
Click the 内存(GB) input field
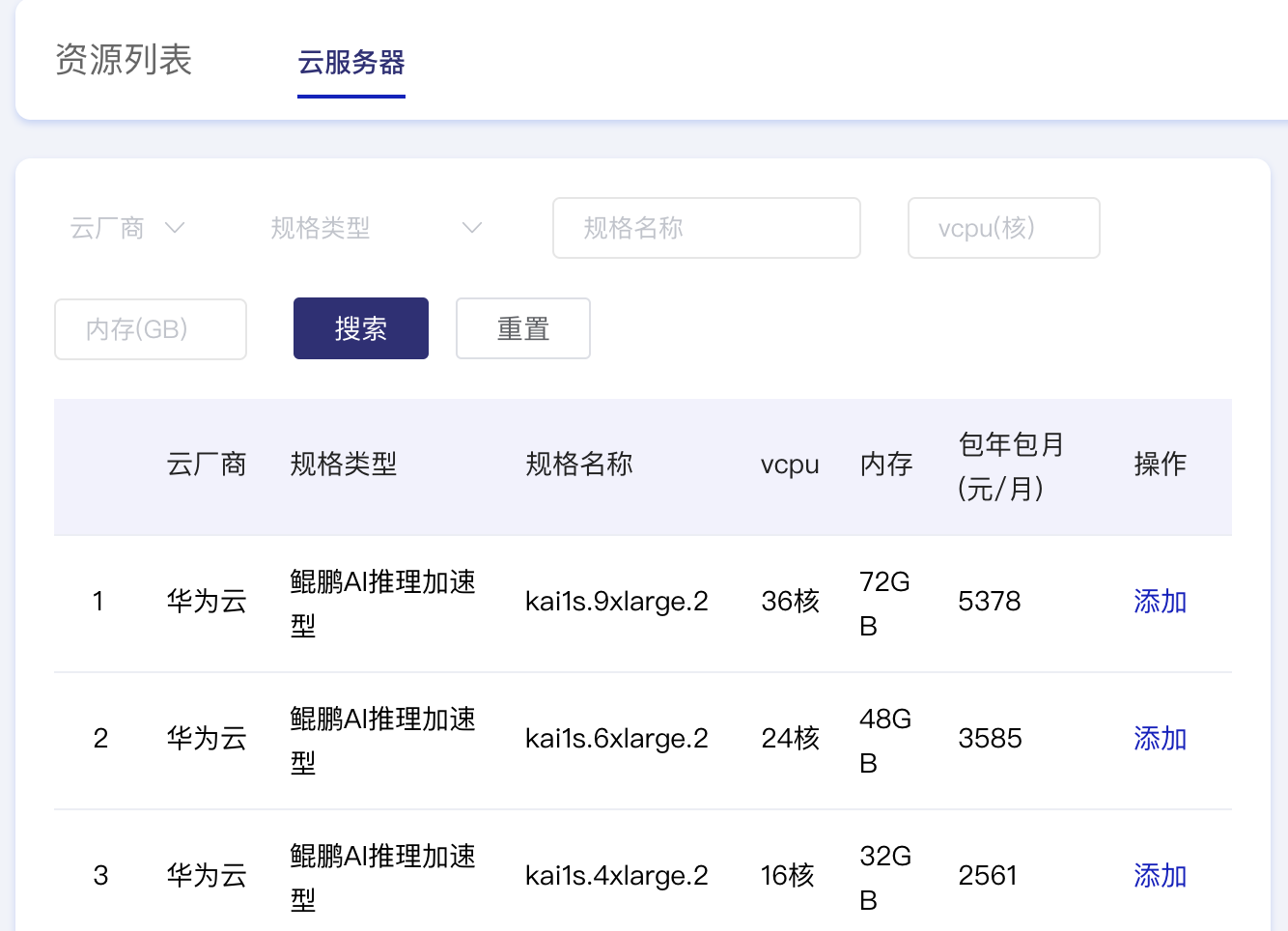[x=151, y=329]
